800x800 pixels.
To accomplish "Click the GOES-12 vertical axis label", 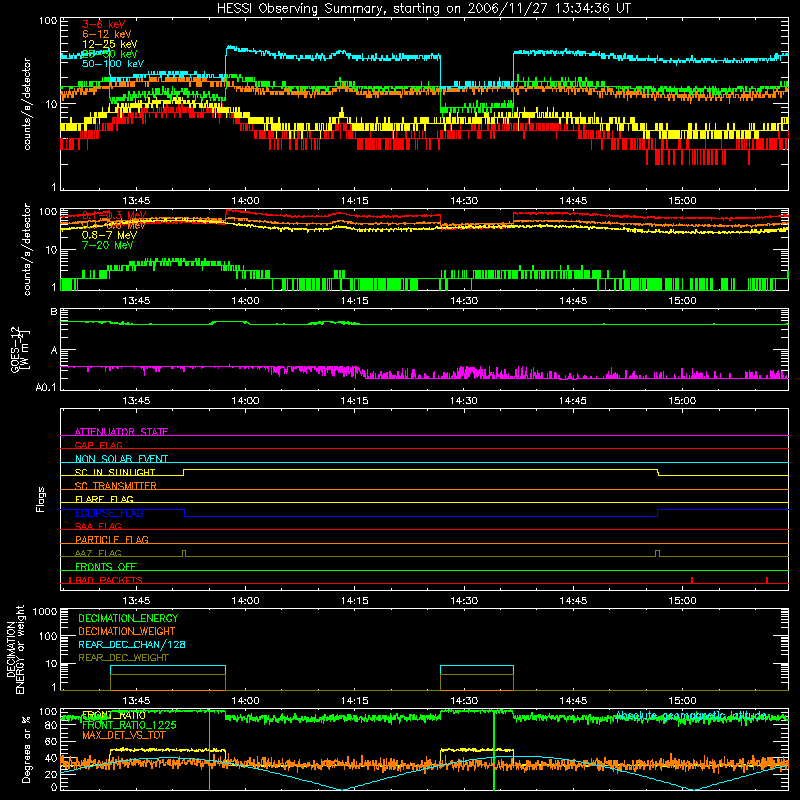I will click(x=20, y=349).
